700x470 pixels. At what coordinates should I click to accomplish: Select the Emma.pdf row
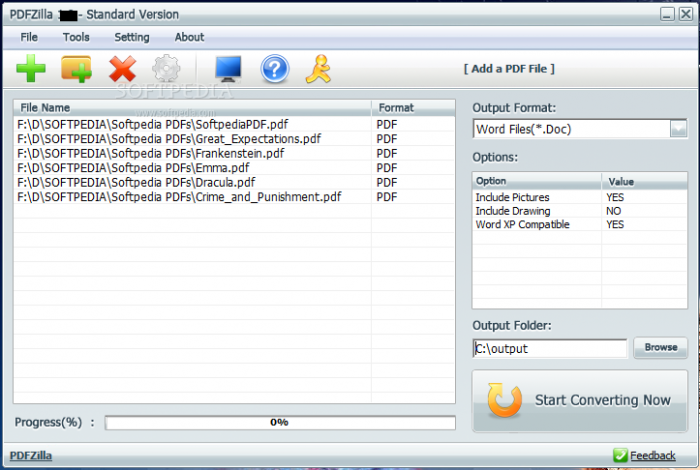pyautogui.click(x=234, y=168)
